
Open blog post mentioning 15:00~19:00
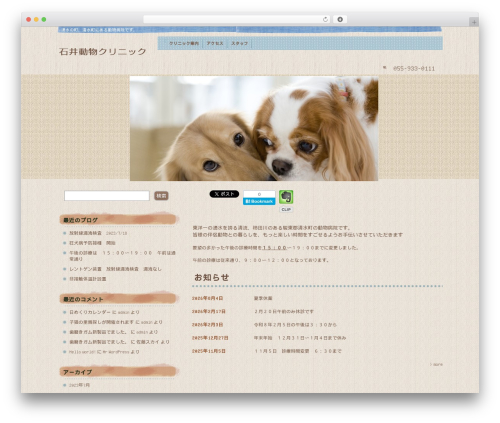pos(122,256)
